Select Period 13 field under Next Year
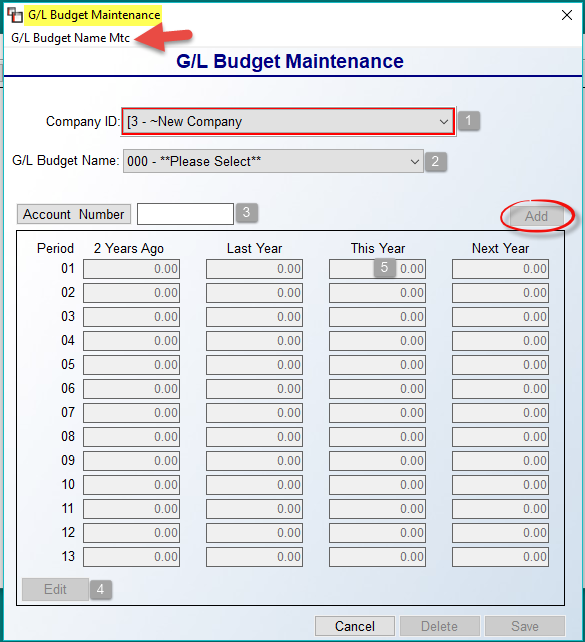 tap(500, 557)
